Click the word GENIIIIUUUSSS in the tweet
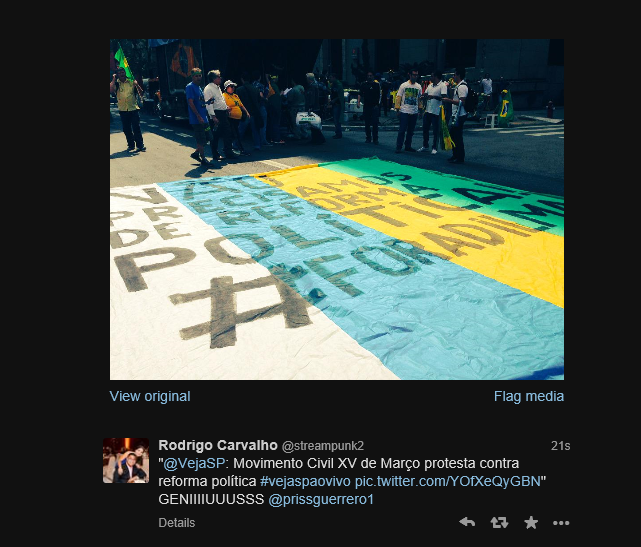The image size is (641, 547). [x=211, y=499]
